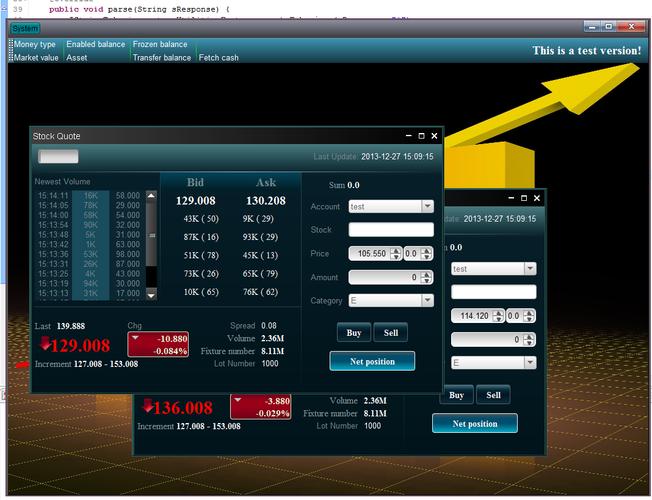Minimize the front Stock Quote window
Image resolution: width=652 pixels, height=500 pixels.
tap(408, 136)
